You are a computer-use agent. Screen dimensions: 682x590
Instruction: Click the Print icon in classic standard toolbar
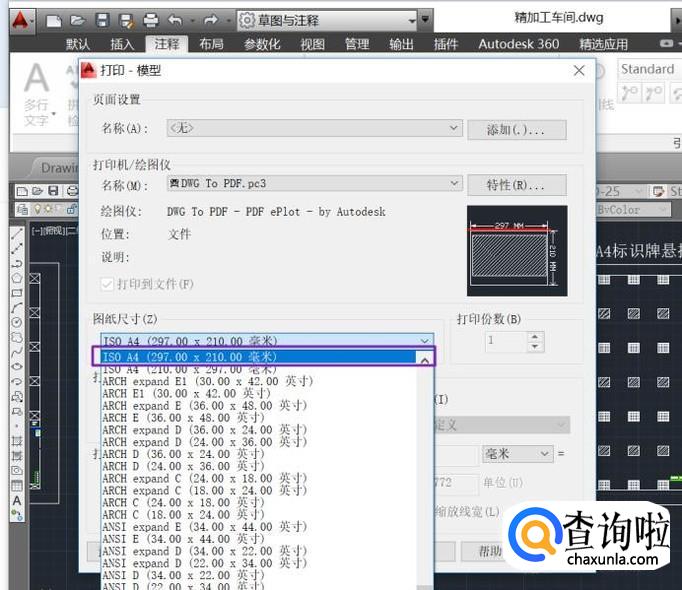coord(72,191)
